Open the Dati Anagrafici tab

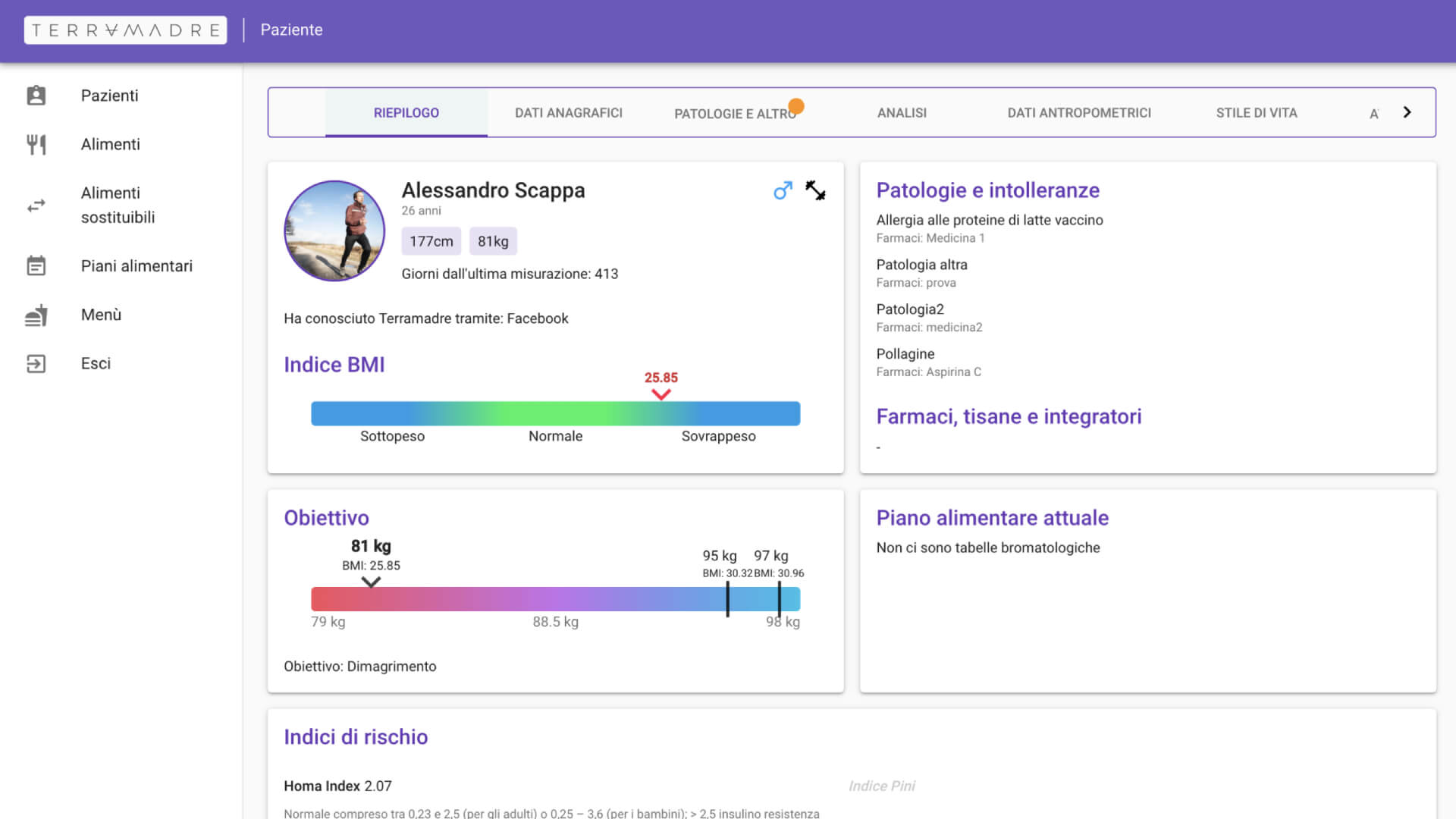568,112
